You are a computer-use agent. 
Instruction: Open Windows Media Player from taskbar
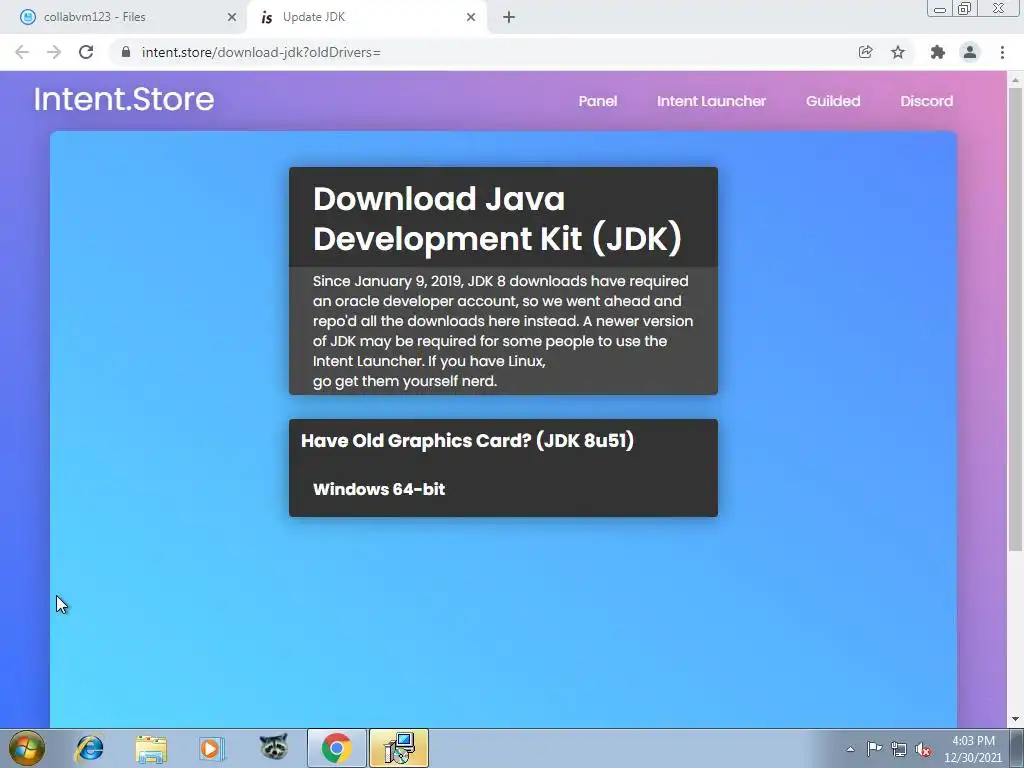tap(212, 748)
